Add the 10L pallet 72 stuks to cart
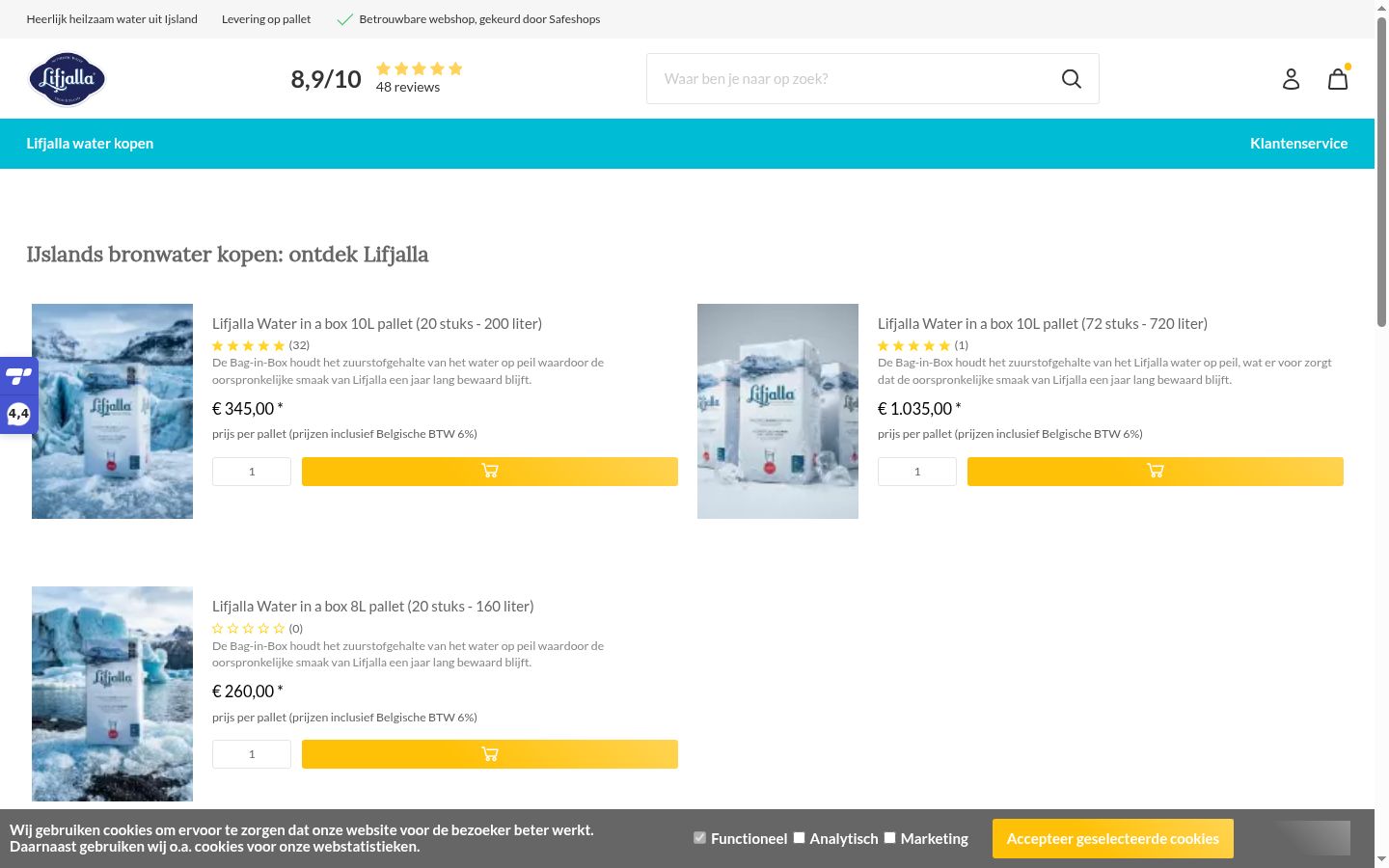 click(x=1156, y=472)
